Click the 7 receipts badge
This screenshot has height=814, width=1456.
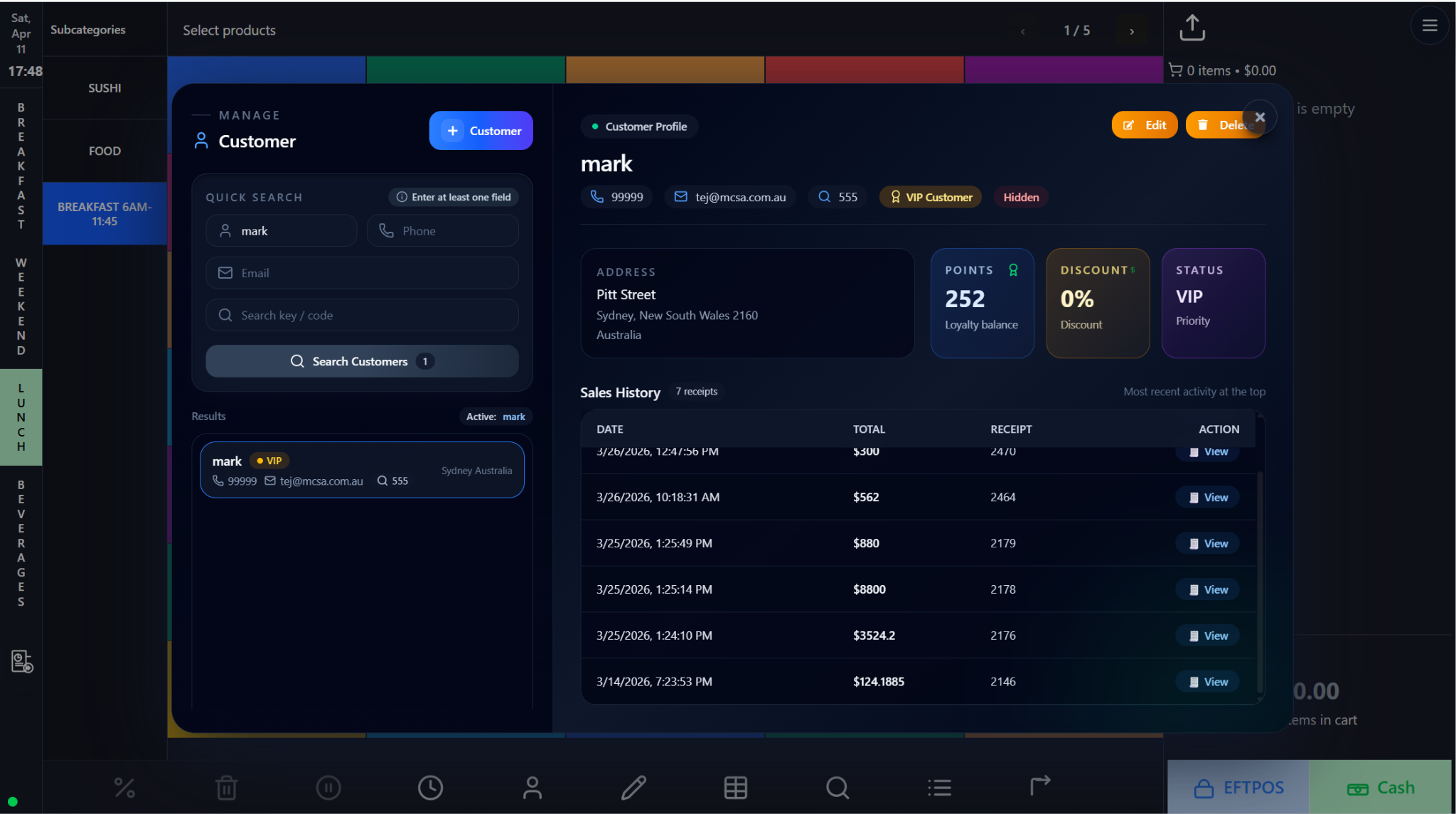[x=696, y=392]
